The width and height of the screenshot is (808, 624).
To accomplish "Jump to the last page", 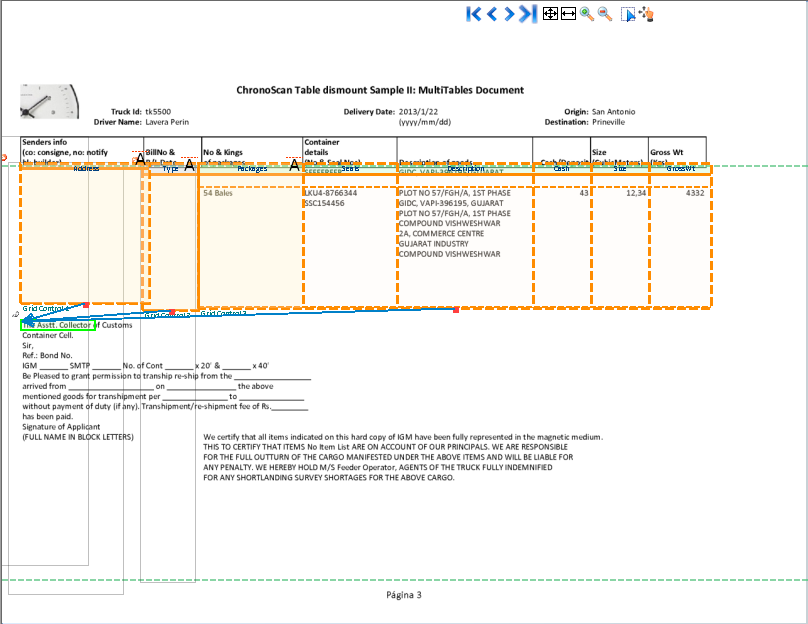I will click(528, 14).
